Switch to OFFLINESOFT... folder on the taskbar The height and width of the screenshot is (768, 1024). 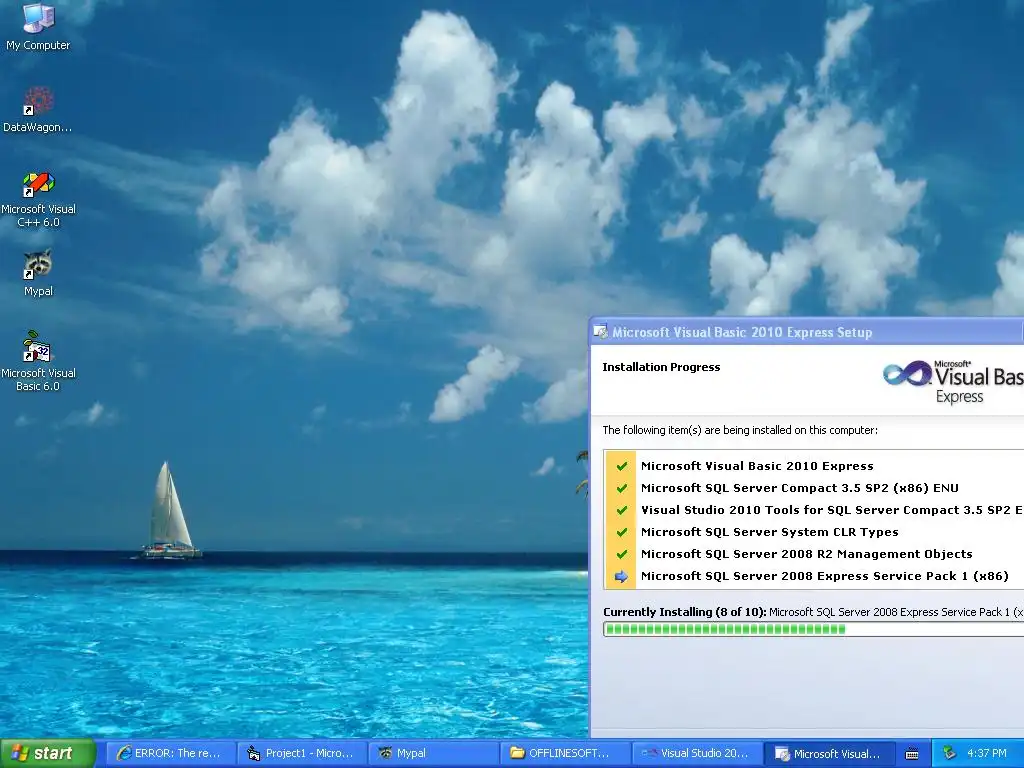(x=566, y=754)
